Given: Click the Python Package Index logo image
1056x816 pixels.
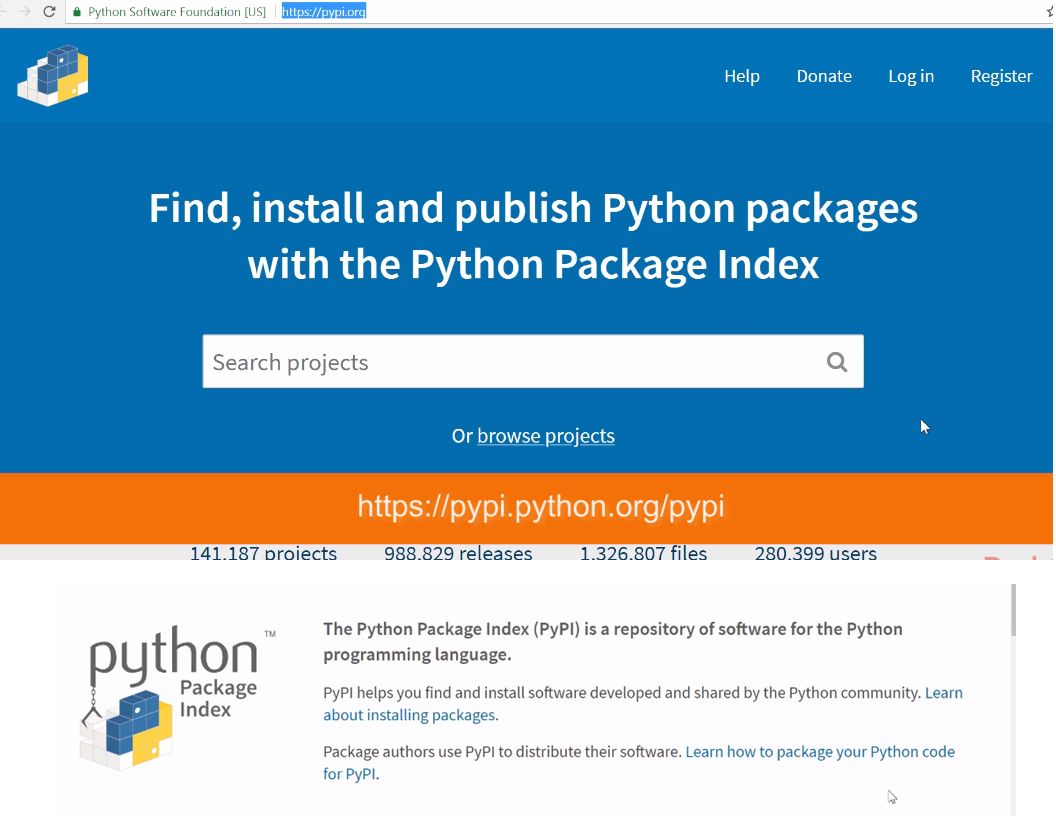Looking at the screenshot, I should pyautogui.click(x=177, y=698).
